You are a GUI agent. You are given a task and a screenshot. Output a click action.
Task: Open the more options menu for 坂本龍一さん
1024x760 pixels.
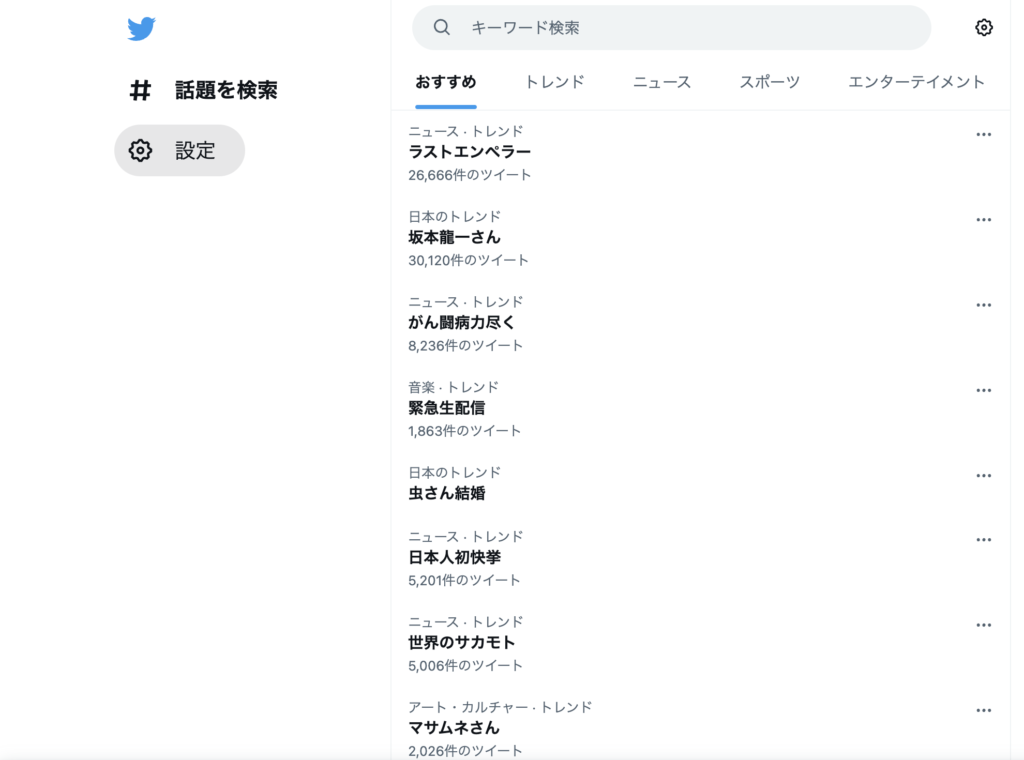(983, 219)
